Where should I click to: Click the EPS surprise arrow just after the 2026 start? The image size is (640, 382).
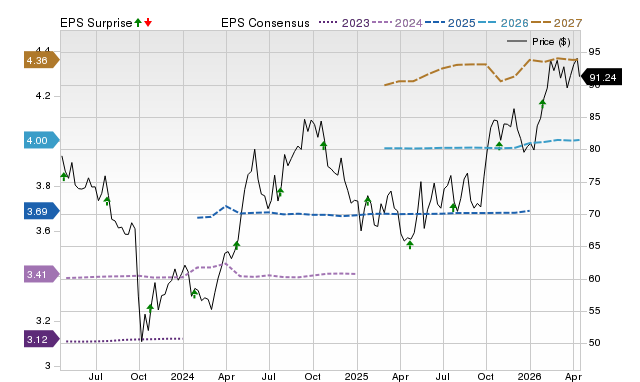click(x=542, y=104)
